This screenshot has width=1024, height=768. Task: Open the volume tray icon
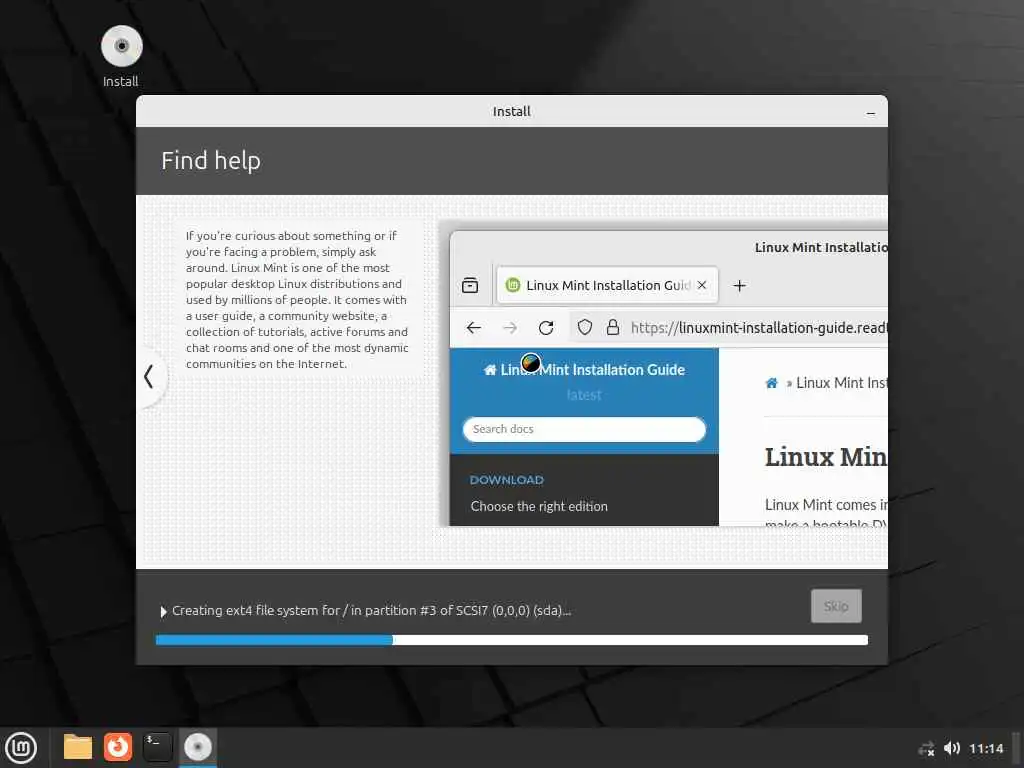click(x=952, y=748)
